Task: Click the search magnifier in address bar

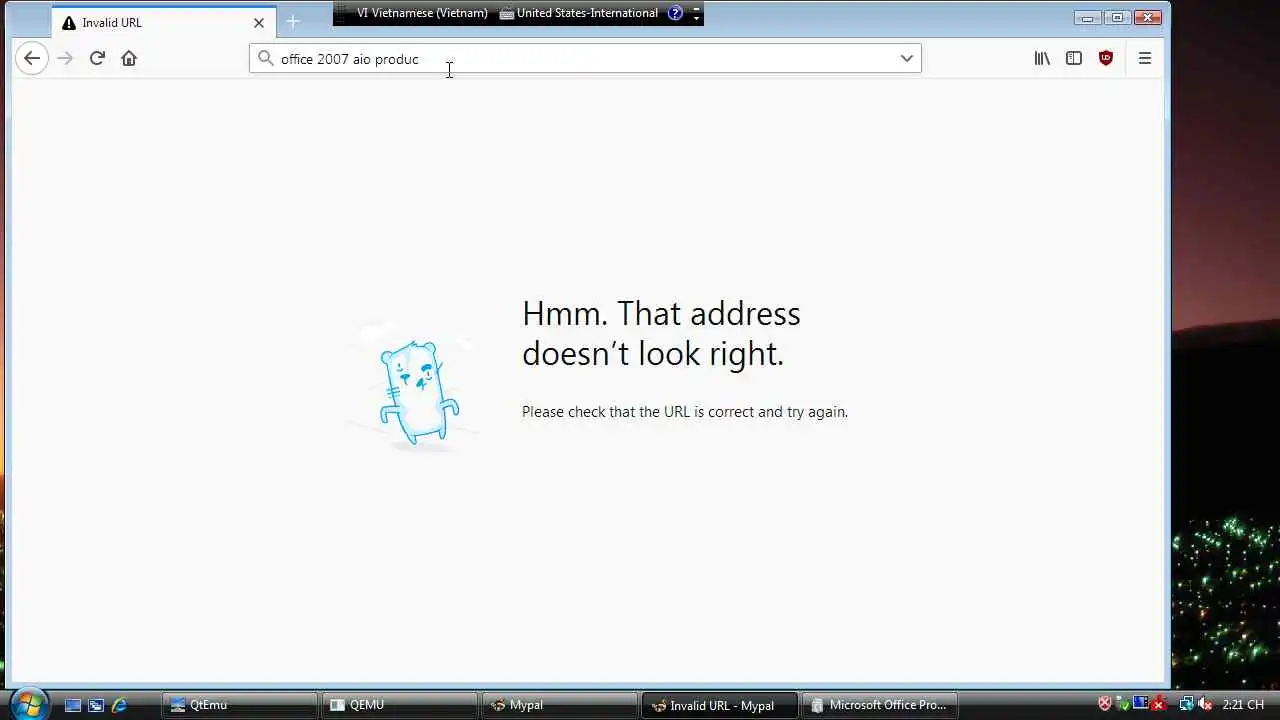Action: coord(265,58)
